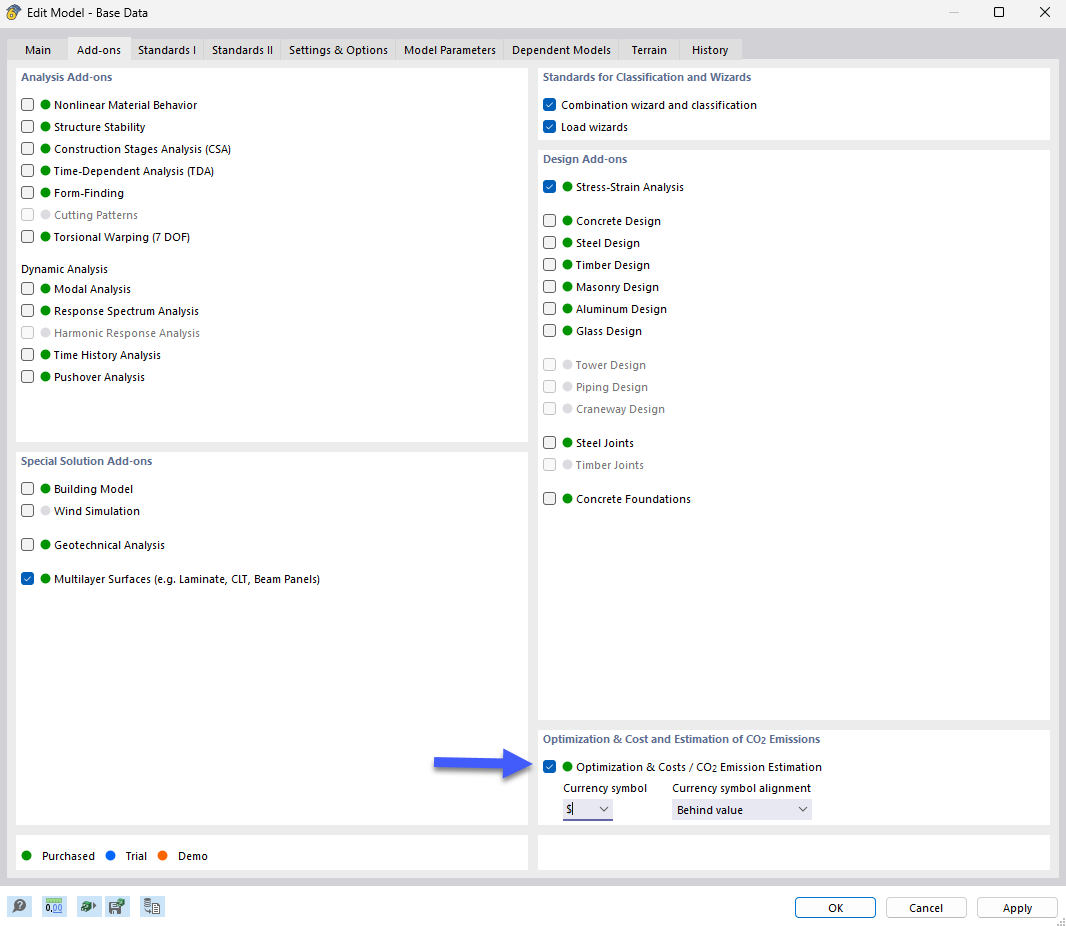The width and height of the screenshot is (1066, 926).
Task: Enable Concrete Design add-on
Action: pyautogui.click(x=549, y=220)
